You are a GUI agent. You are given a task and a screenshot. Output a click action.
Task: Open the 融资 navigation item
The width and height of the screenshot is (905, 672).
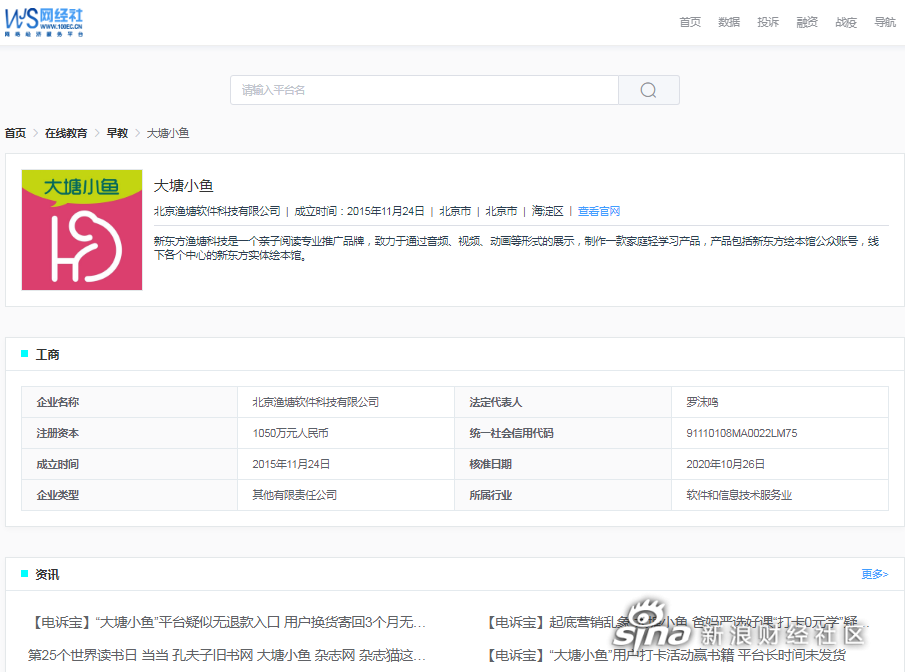point(807,22)
